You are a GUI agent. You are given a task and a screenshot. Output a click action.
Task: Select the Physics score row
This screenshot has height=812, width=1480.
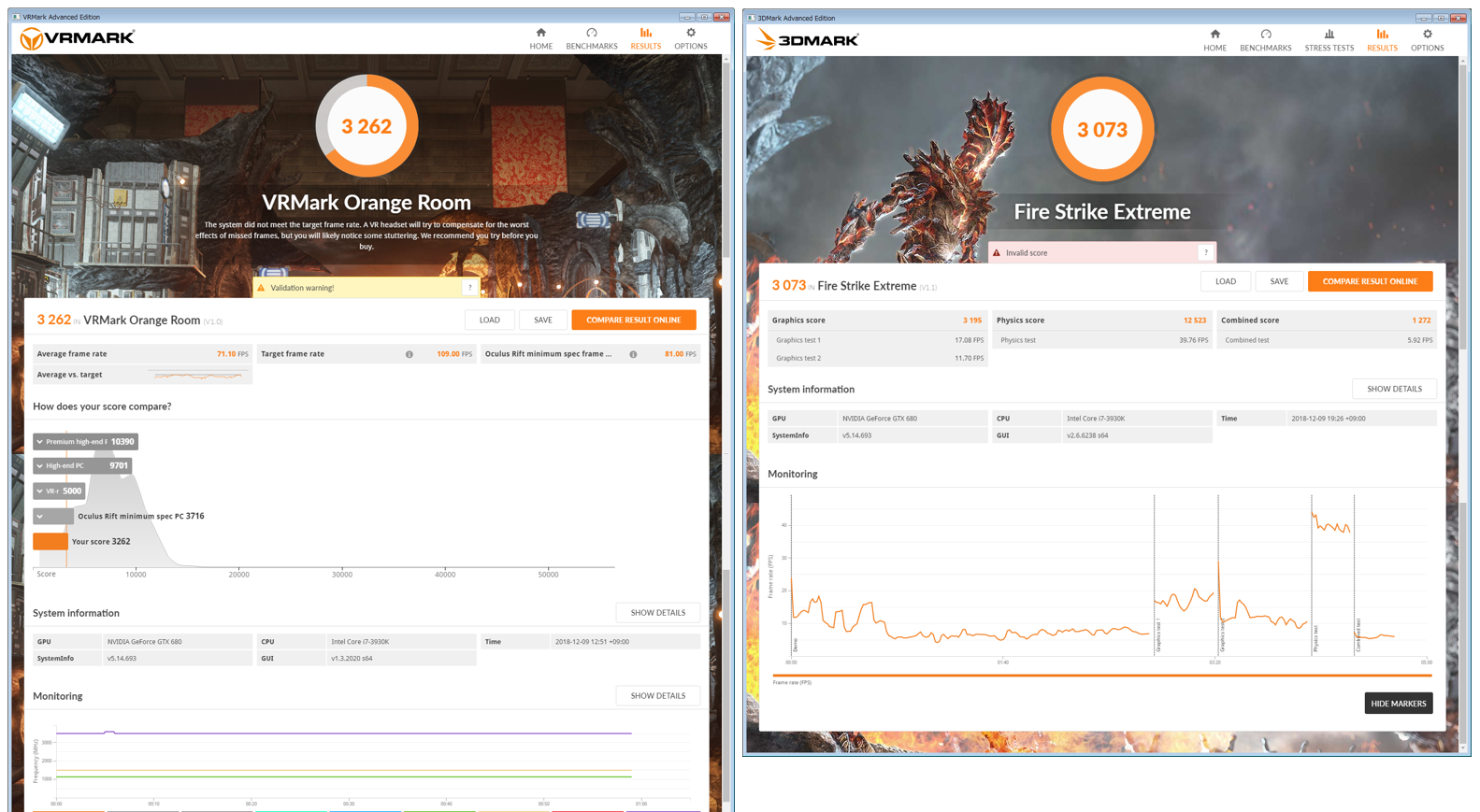[x=1101, y=321]
